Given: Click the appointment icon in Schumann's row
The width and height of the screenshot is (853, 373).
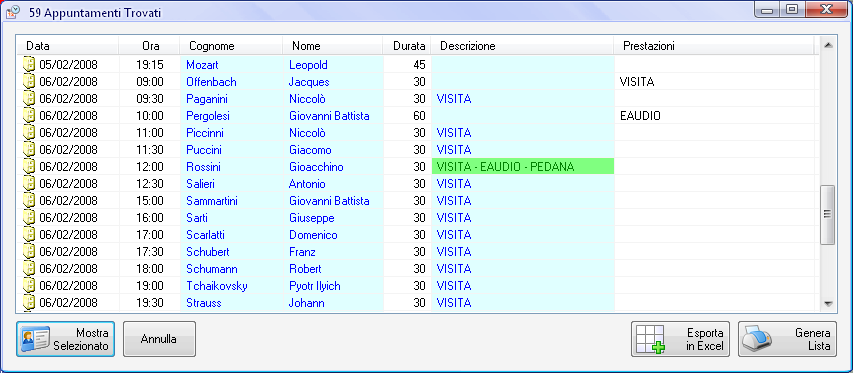Looking at the screenshot, I should [29, 269].
